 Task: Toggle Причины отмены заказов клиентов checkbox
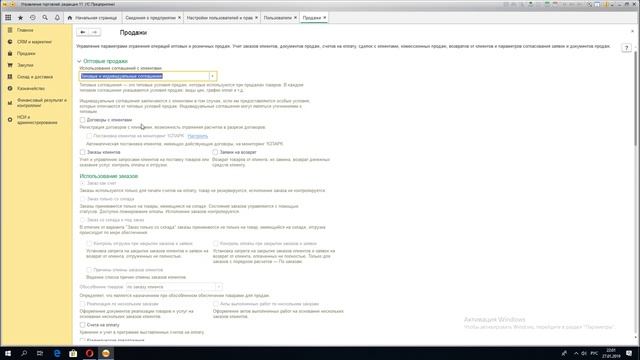pos(89,270)
